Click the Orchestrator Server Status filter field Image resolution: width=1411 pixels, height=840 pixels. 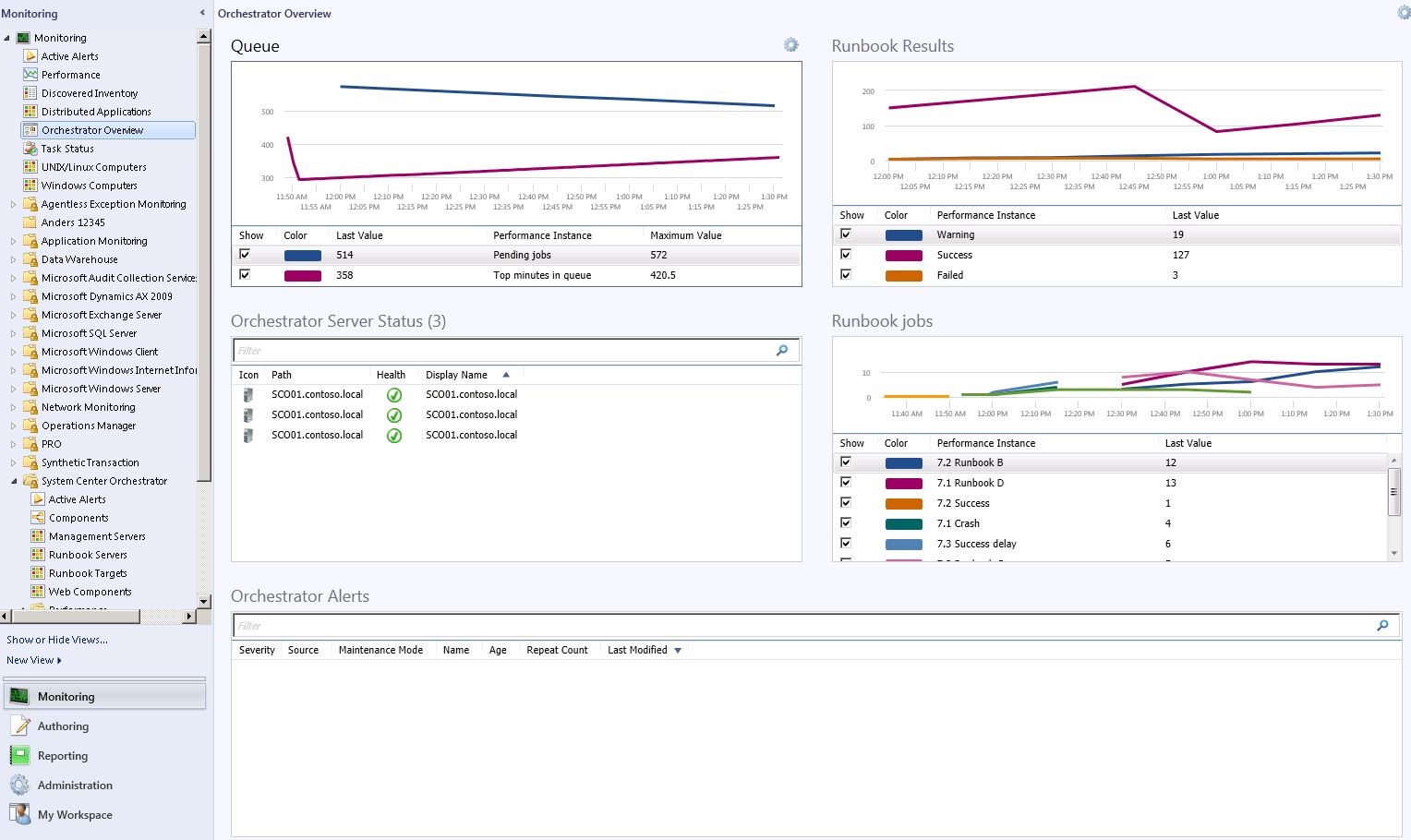503,351
